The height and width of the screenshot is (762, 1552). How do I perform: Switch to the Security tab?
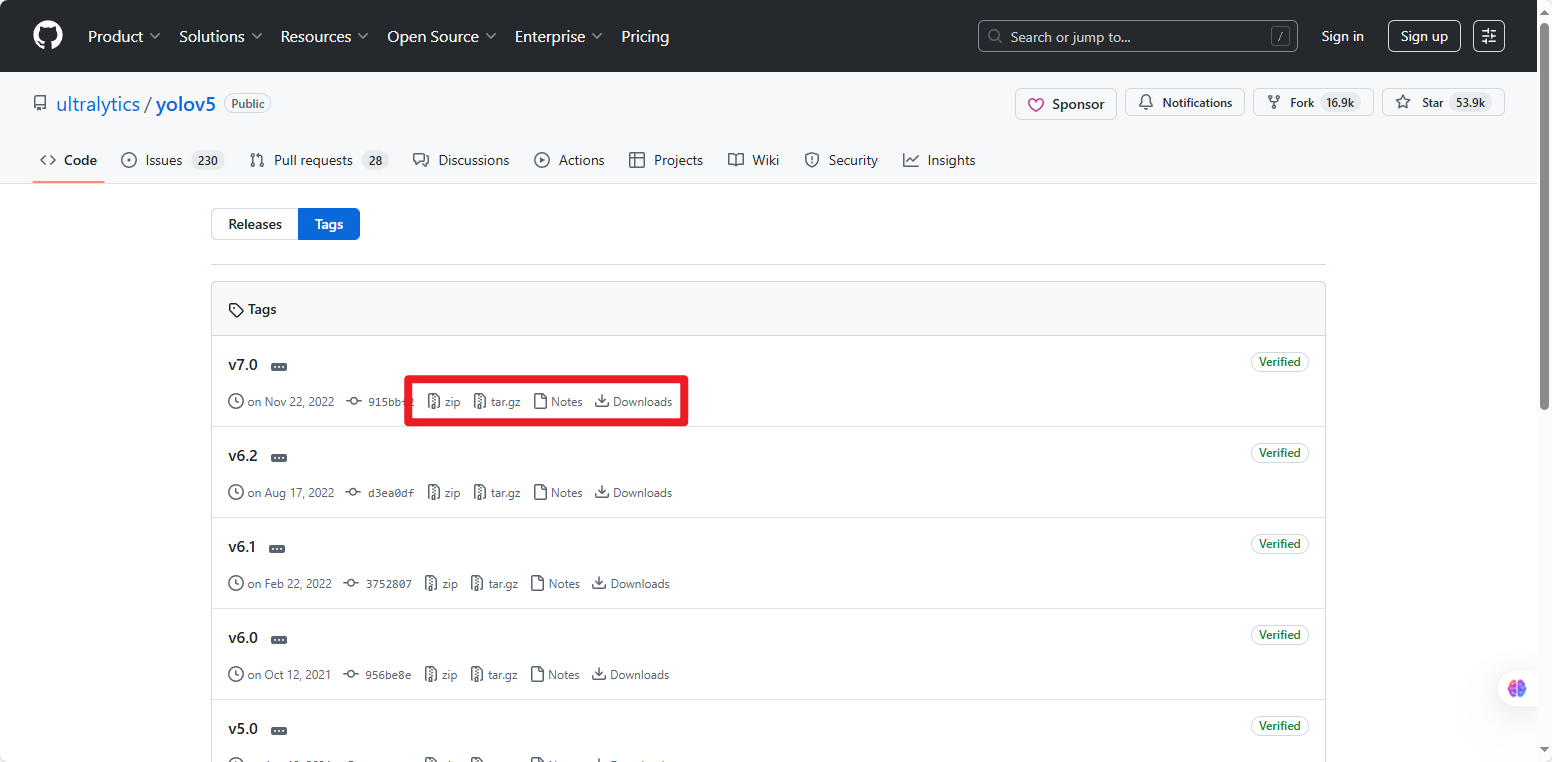pyautogui.click(x=841, y=160)
